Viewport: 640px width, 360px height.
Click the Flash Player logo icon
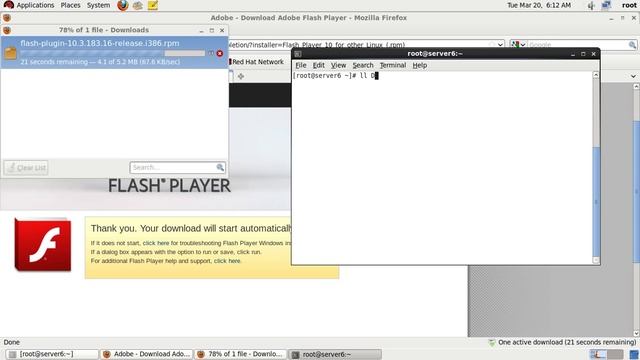(43, 245)
